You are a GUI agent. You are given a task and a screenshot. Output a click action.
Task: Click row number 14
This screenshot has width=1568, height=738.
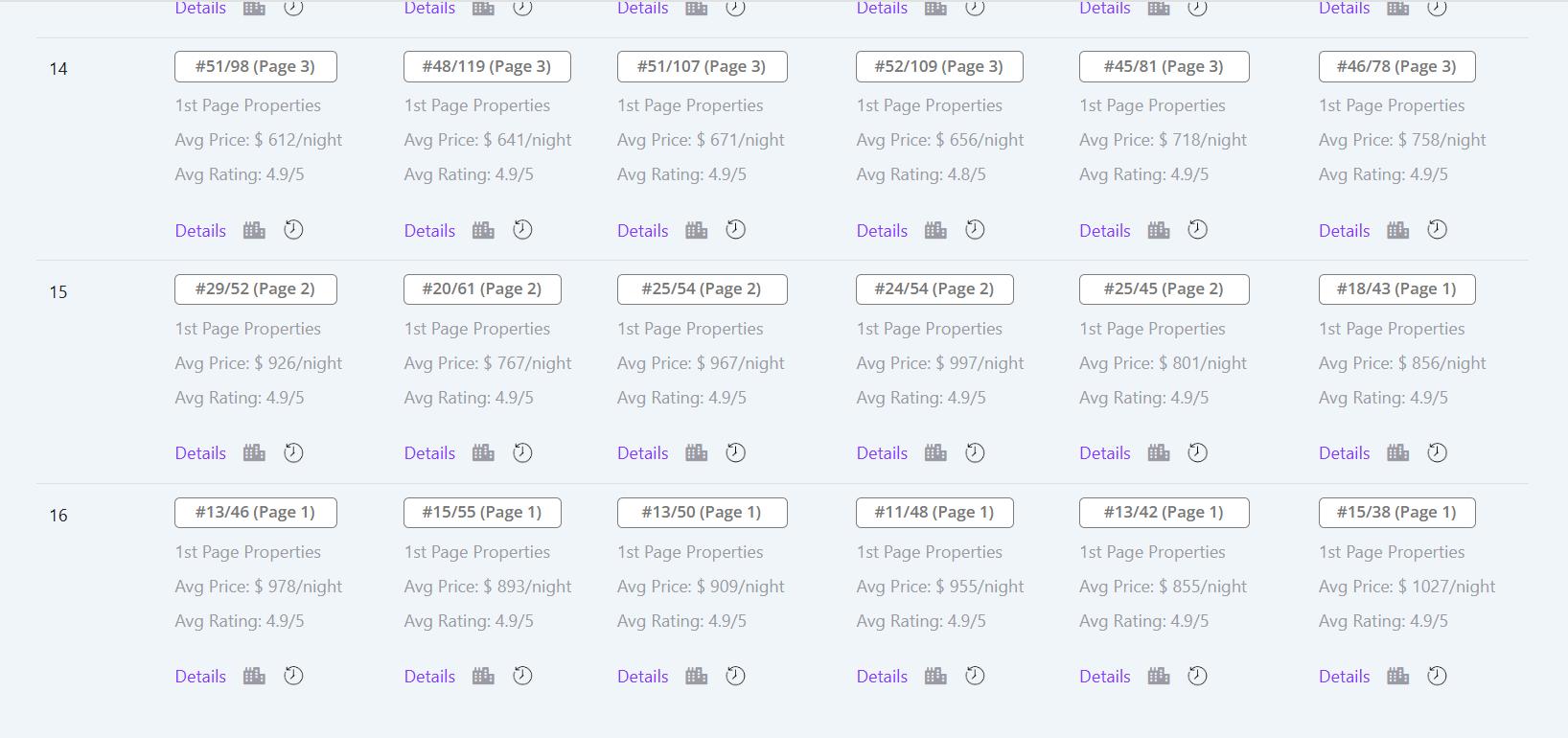pyautogui.click(x=58, y=69)
